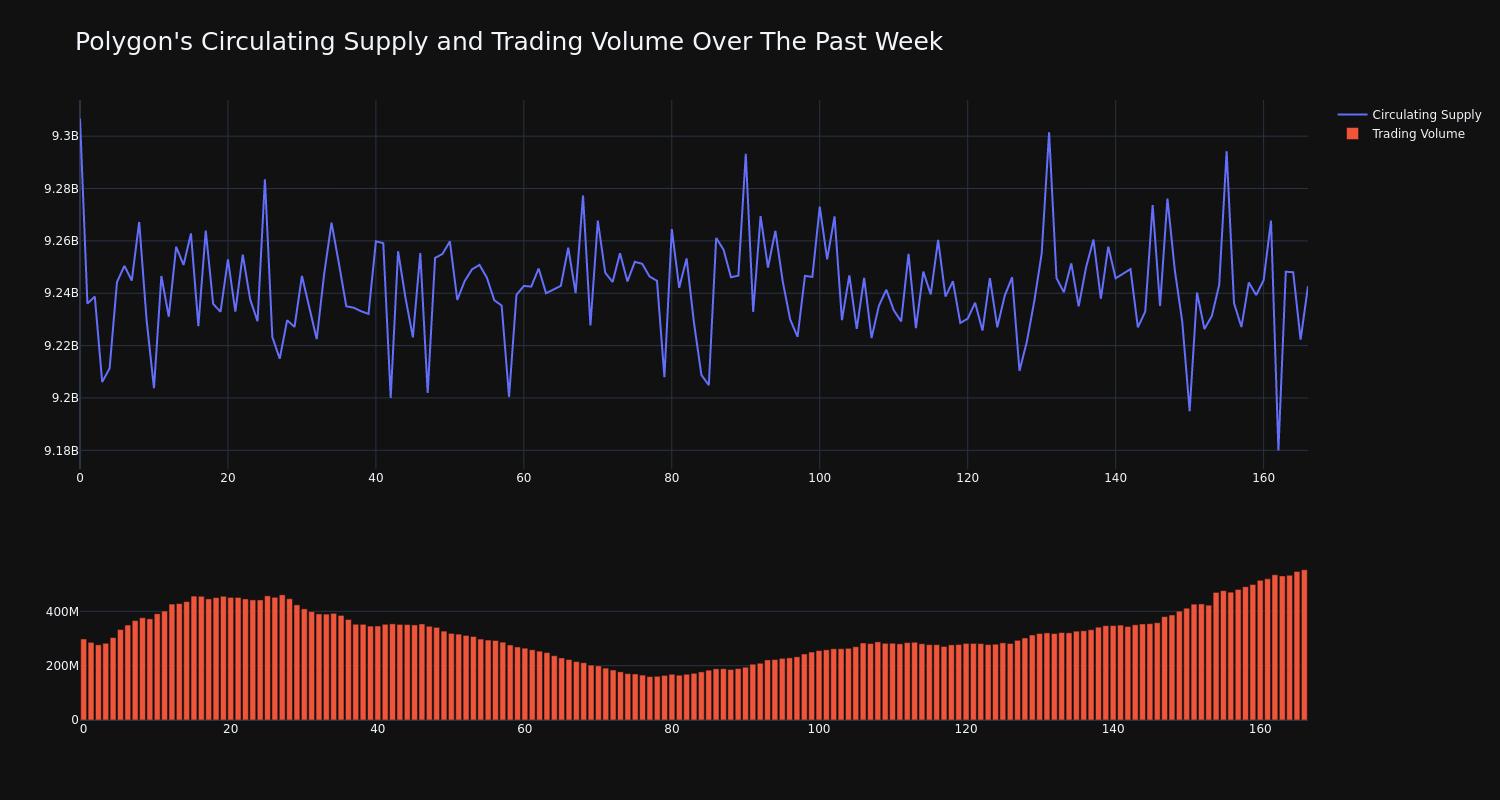Screen dimensions: 1500x800
Task: Click the 9.24B y-axis label
Action: pyautogui.click(x=61, y=293)
